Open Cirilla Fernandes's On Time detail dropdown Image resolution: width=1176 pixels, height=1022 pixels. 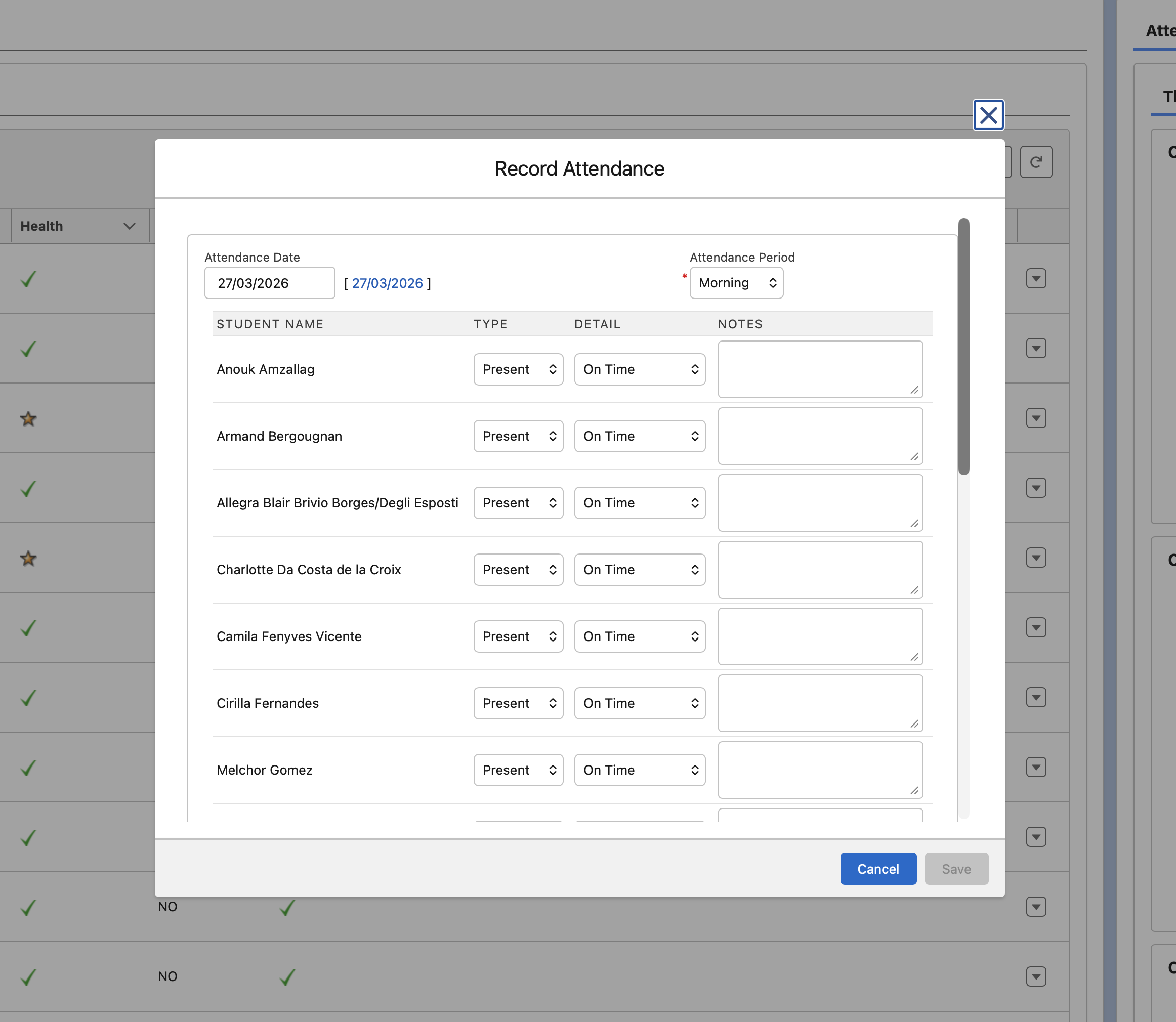pyautogui.click(x=639, y=703)
